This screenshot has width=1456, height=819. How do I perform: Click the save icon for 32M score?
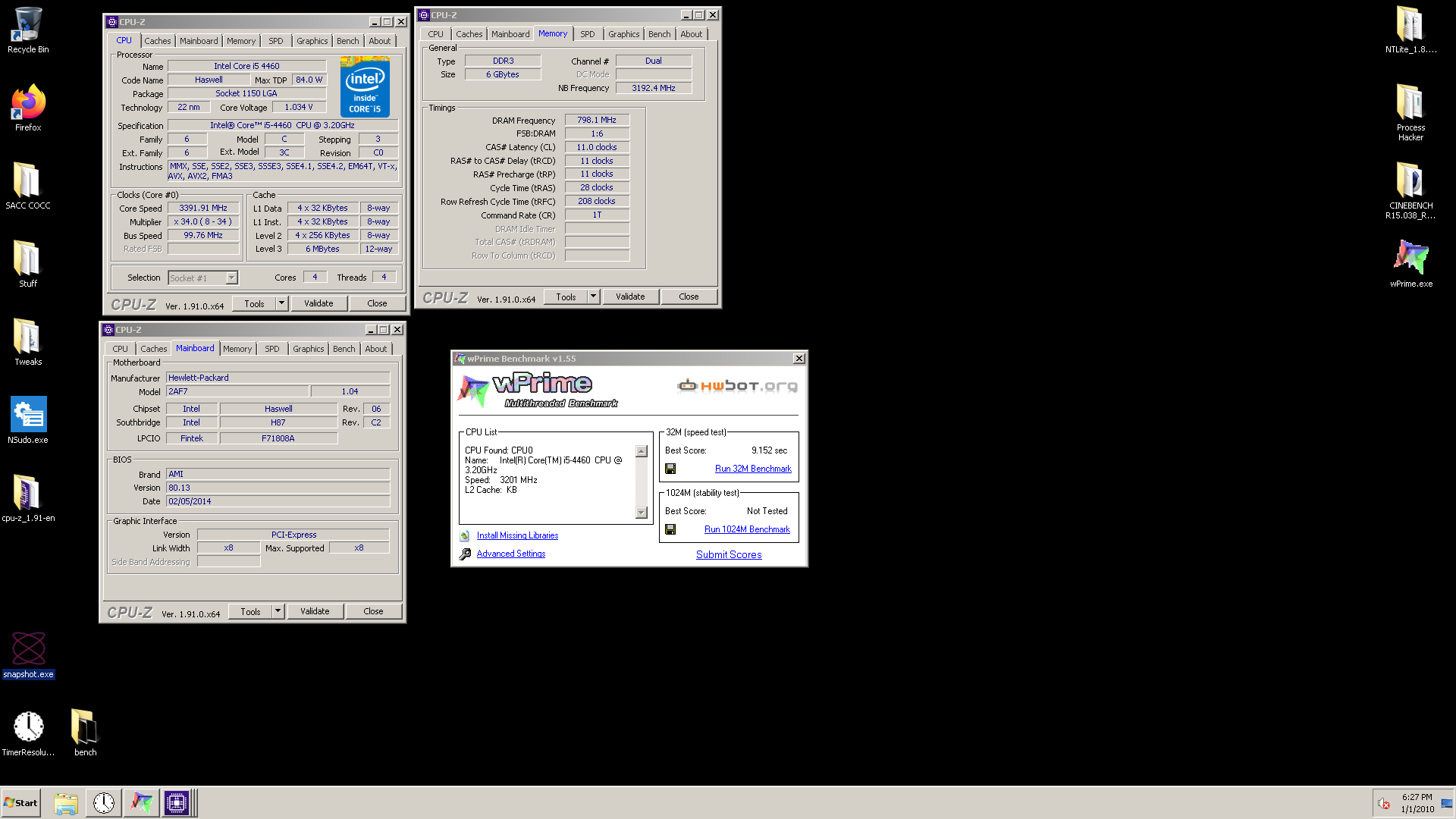coord(670,469)
